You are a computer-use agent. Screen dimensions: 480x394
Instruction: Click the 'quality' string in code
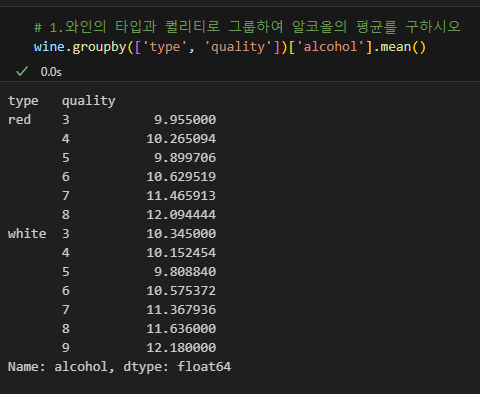coord(238,47)
